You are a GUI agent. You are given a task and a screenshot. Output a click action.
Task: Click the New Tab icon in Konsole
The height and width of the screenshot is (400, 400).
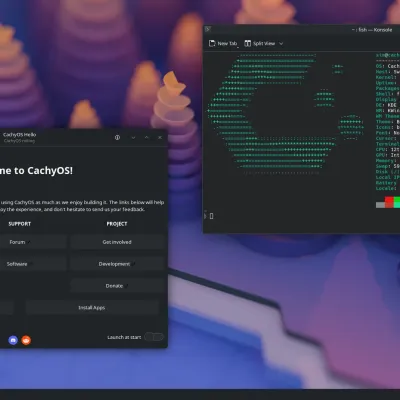pos(212,43)
